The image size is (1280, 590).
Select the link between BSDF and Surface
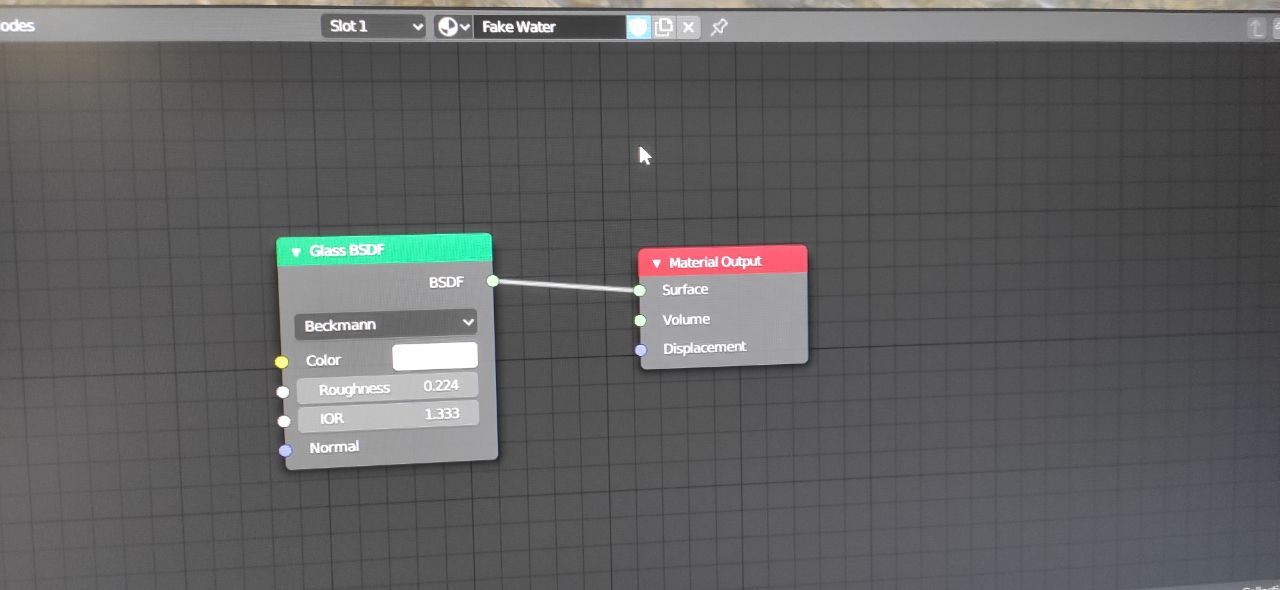point(566,286)
